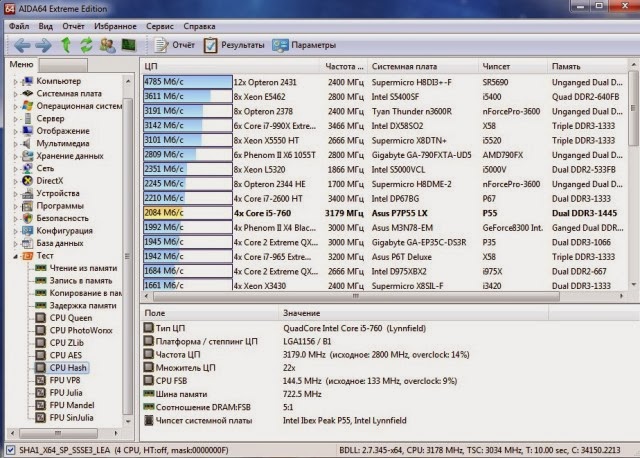Select the Мультимедиа tree node

click(63, 143)
